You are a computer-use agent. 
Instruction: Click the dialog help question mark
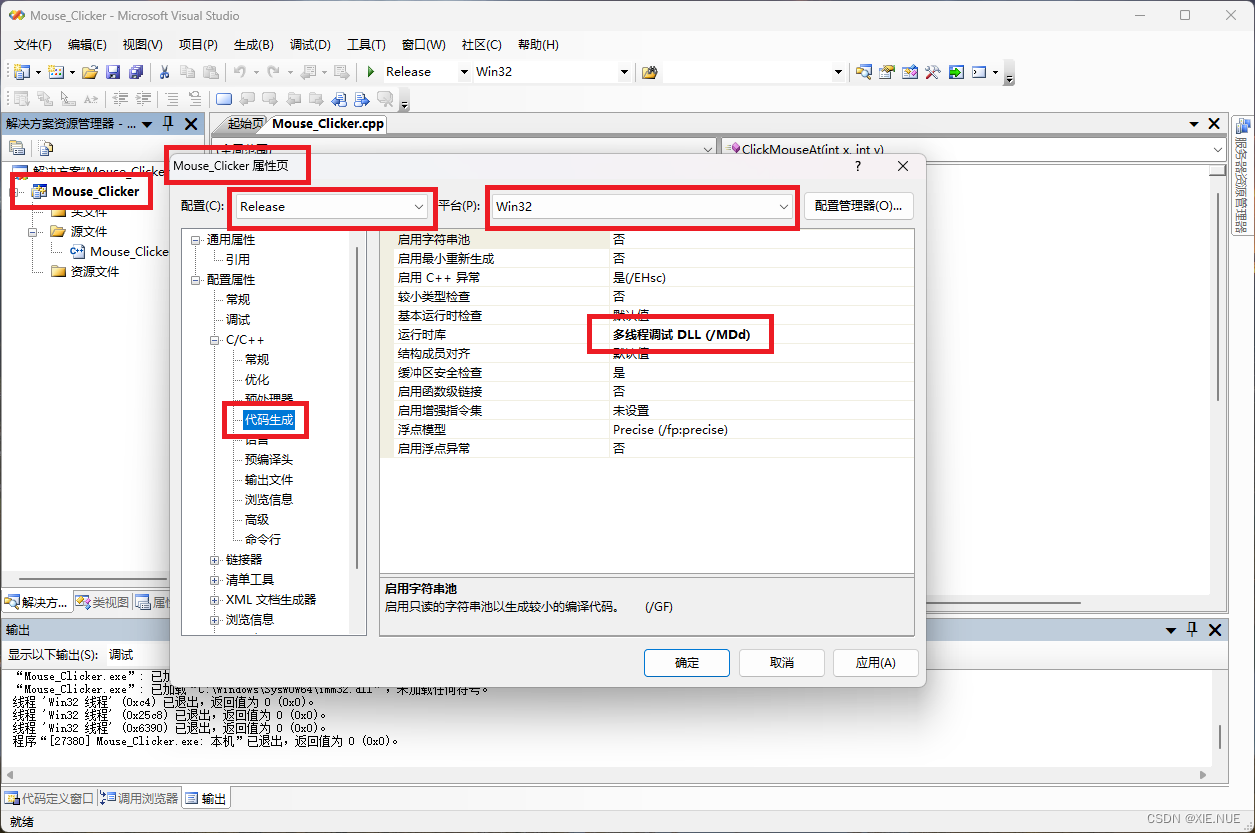point(858,166)
